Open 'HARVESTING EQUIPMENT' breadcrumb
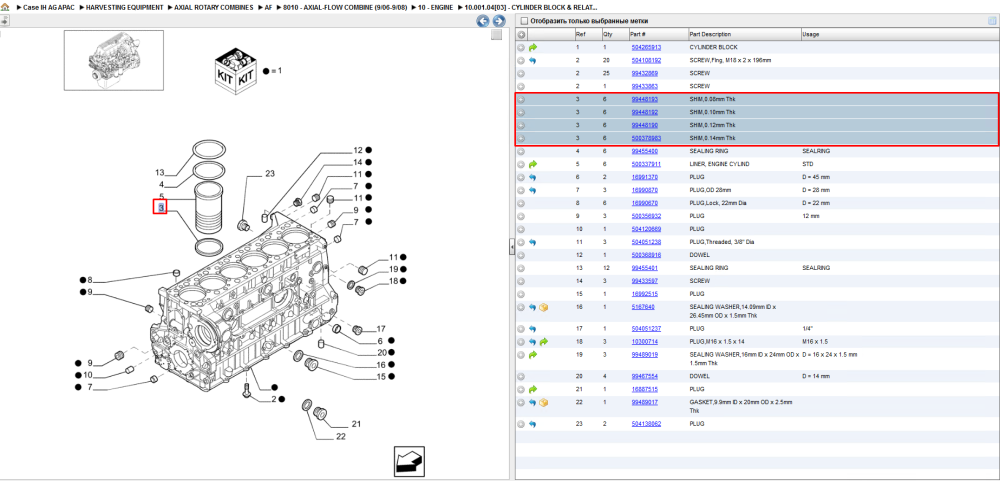The height and width of the screenshot is (481, 1000). click(125, 7)
